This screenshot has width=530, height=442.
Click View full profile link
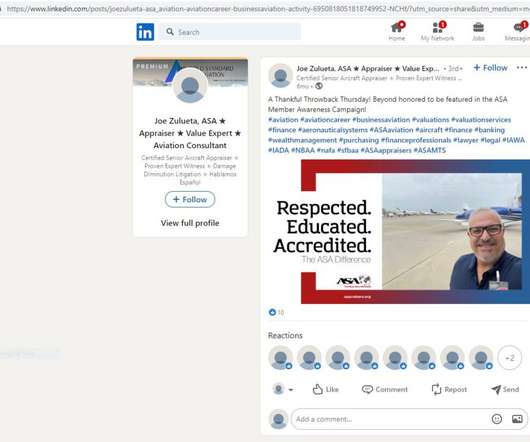190,223
